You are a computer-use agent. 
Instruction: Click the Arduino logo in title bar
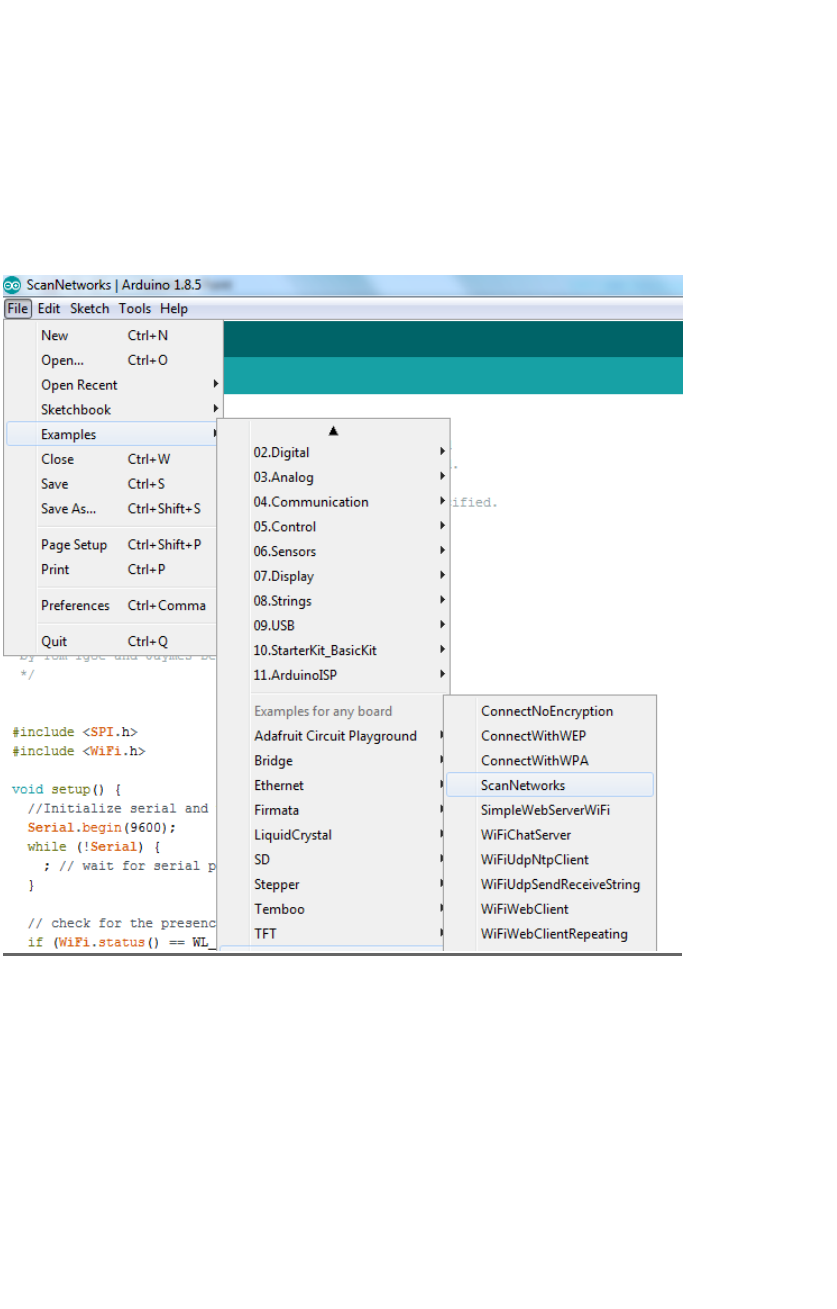(x=13, y=285)
